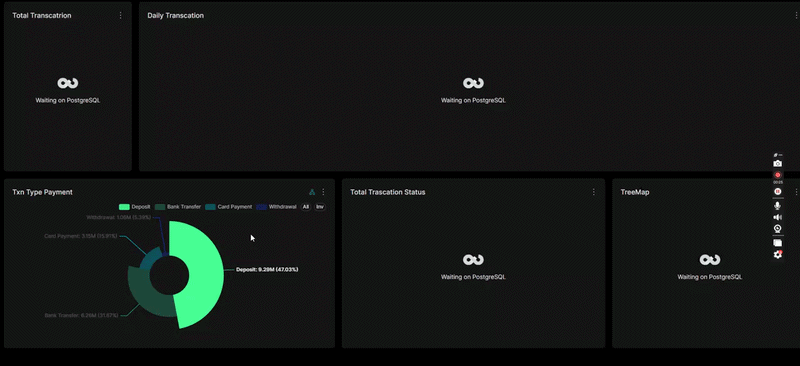This screenshot has height=366, width=800.
Task: Pause the screen recording
Action: click(778, 191)
